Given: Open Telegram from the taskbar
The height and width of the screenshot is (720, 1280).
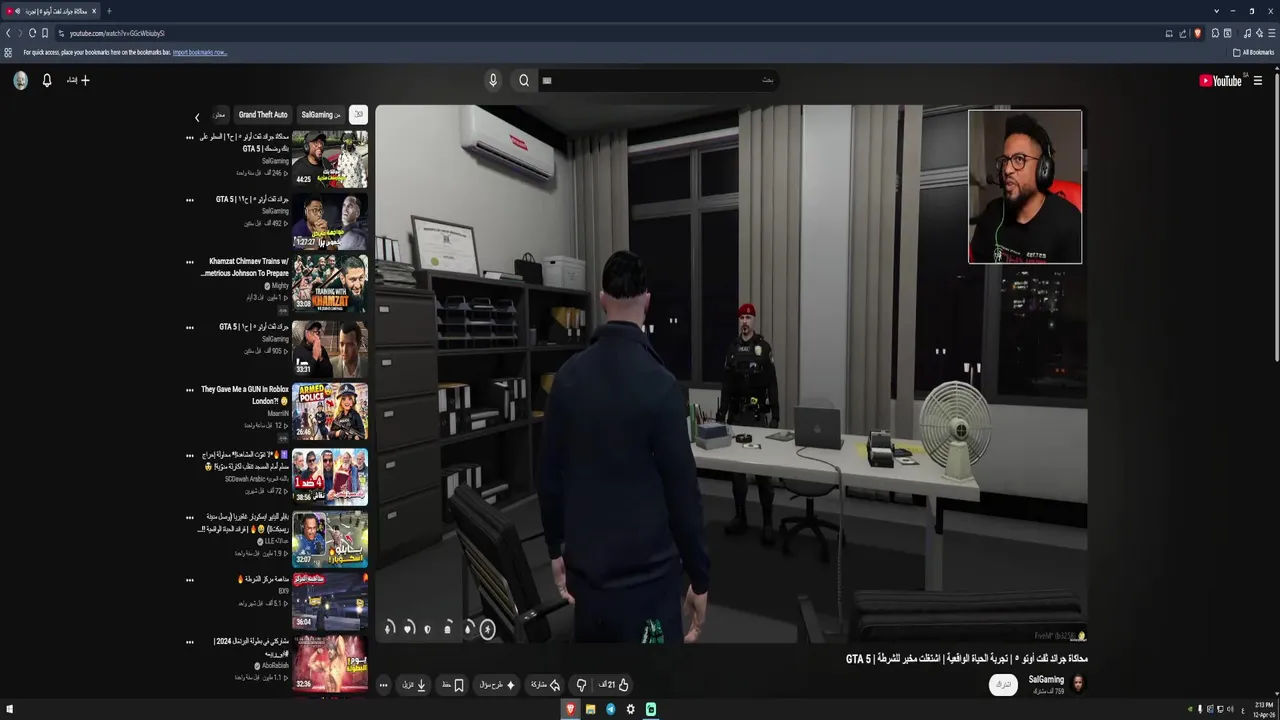Looking at the screenshot, I should [x=610, y=709].
